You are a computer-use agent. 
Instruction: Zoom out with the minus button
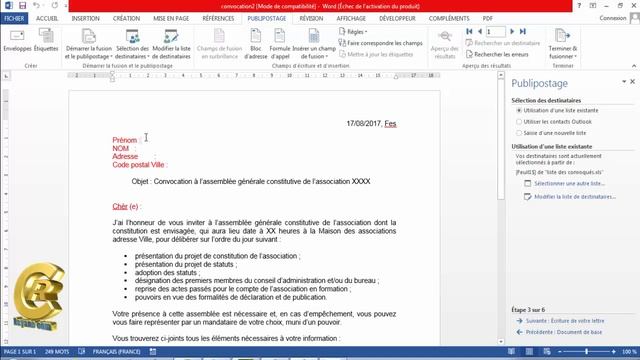pos(560,351)
